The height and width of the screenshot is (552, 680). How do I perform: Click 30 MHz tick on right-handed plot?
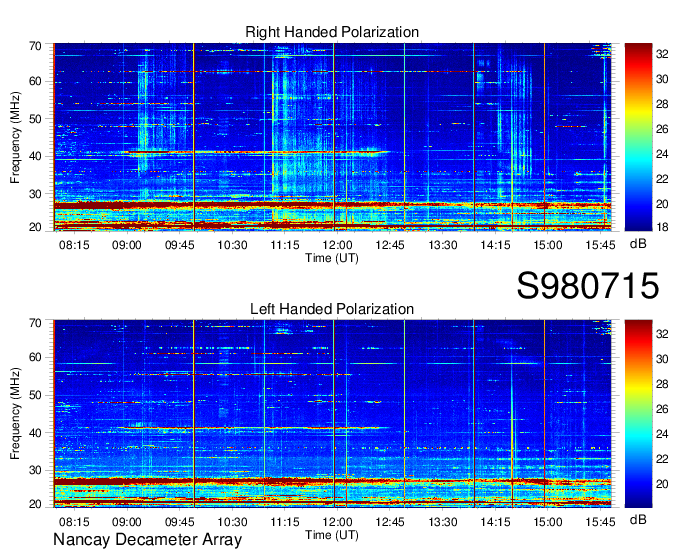click(x=35, y=194)
